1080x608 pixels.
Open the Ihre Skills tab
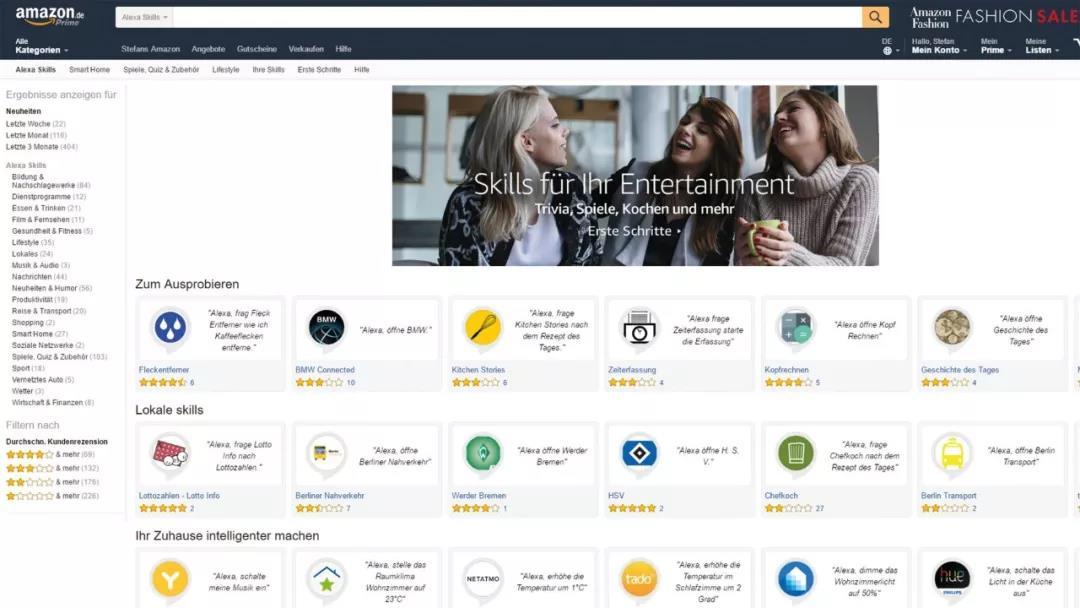click(269, 70)
